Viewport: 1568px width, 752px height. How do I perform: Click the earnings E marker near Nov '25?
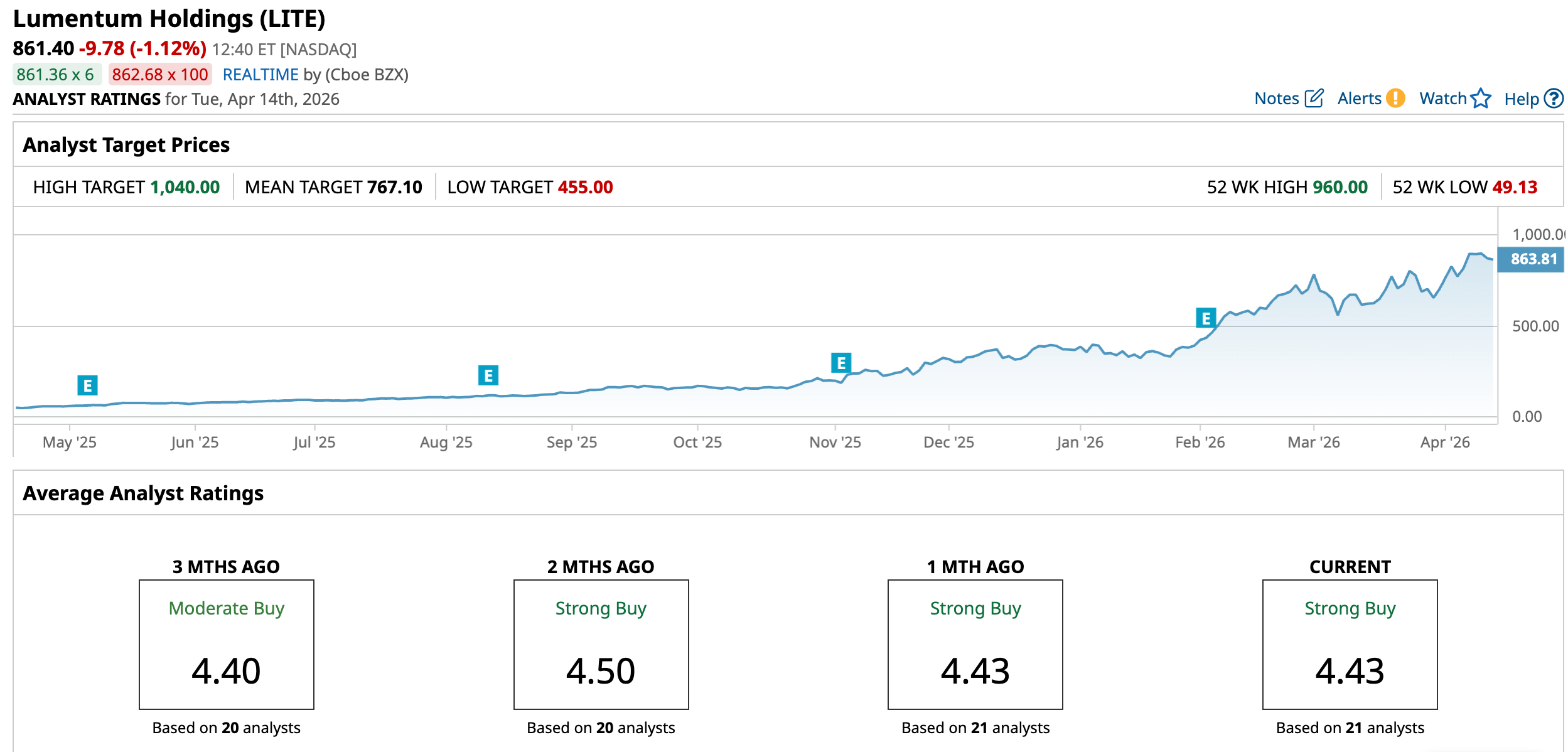840,363
